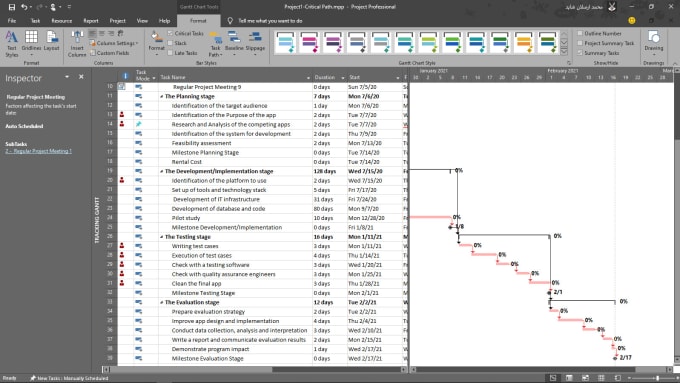The image size is (680, 383).
Task: Click the manually scheduled pin icon in row 14
Action: (x=138, y=124)
